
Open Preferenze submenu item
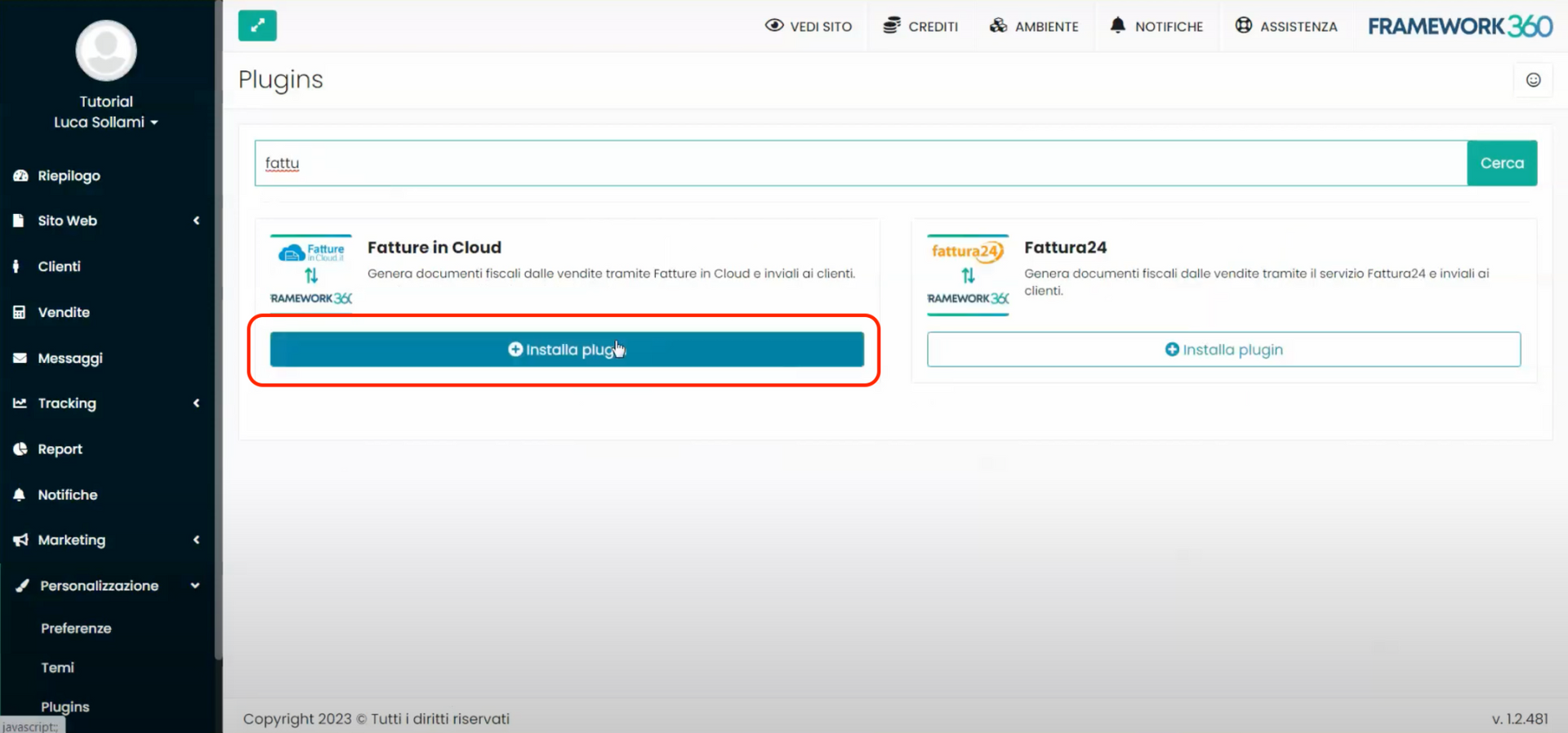76,628
